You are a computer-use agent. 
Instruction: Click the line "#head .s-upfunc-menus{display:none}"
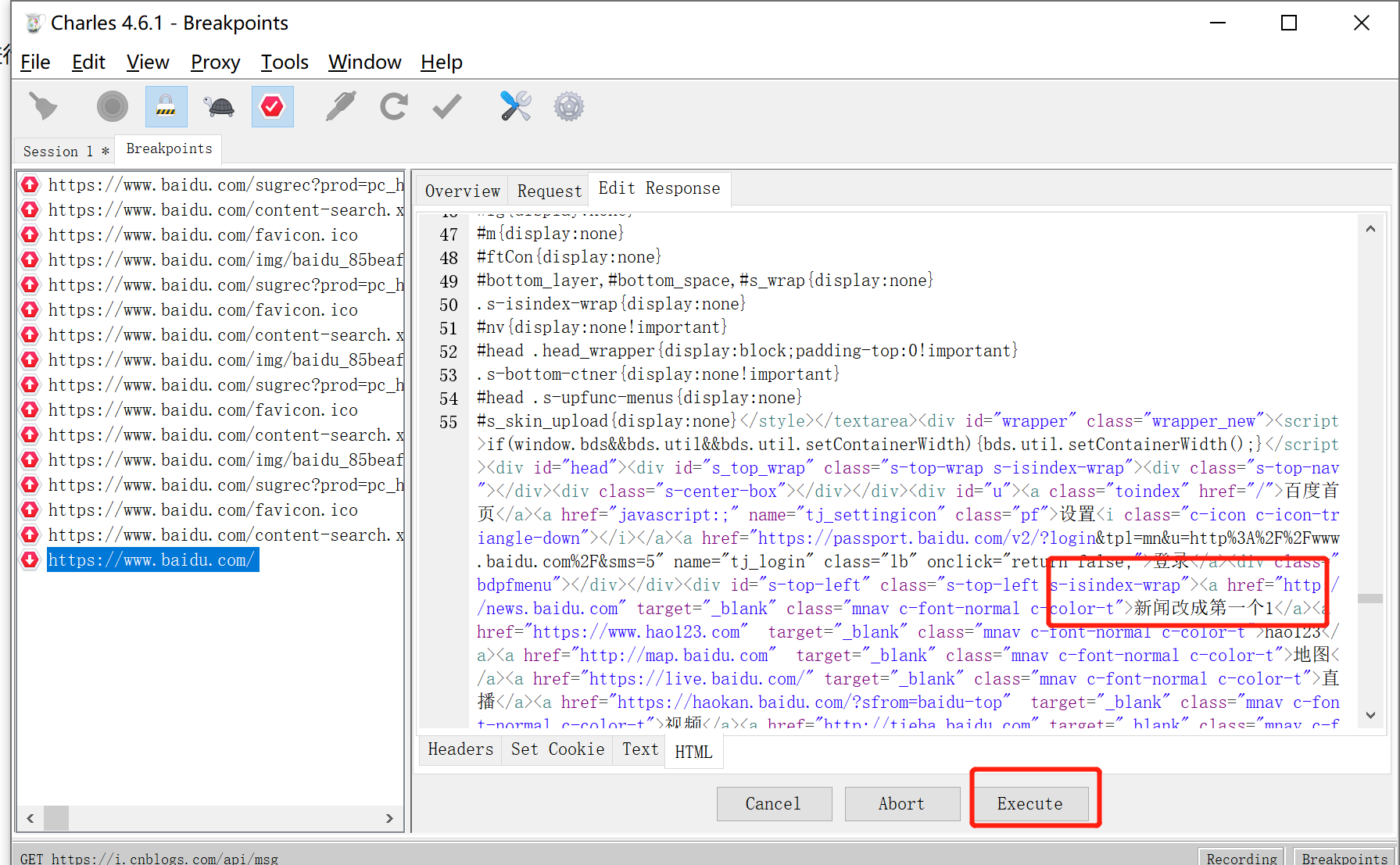click(639, 397)
